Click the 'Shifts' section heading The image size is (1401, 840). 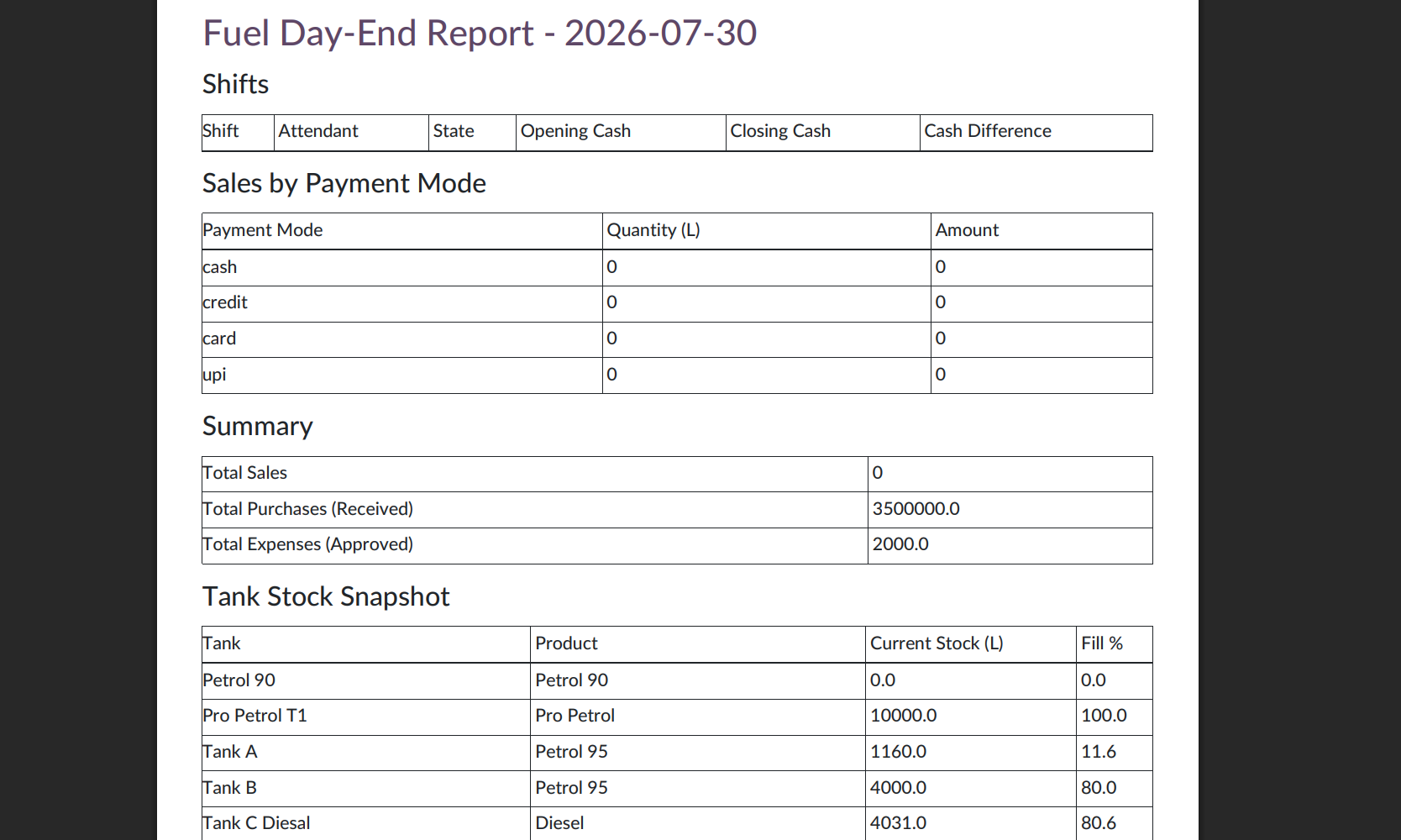(235, 84)
